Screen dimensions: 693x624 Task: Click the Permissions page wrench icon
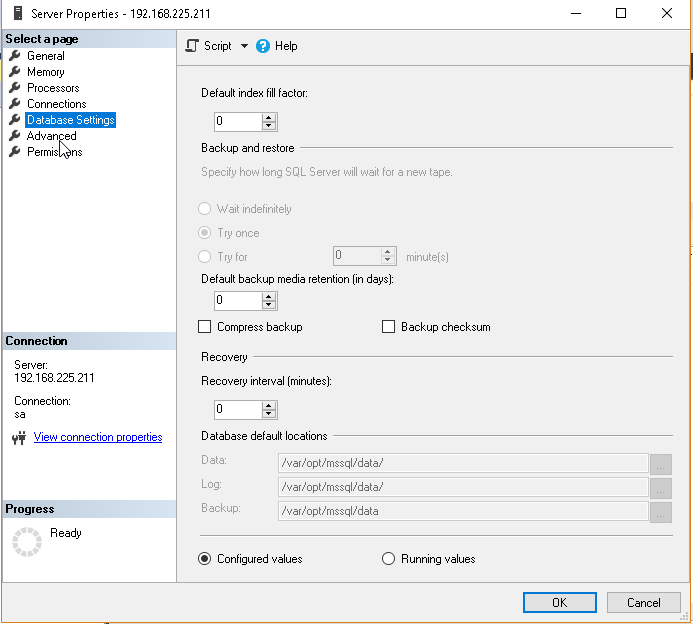click(x=15, y=152)
